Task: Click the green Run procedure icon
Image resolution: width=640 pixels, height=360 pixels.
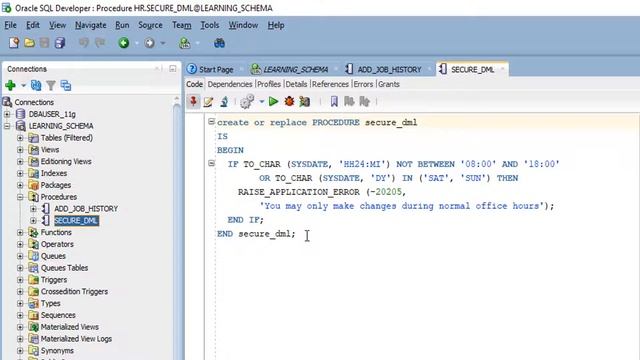Action: coord(273,101)
